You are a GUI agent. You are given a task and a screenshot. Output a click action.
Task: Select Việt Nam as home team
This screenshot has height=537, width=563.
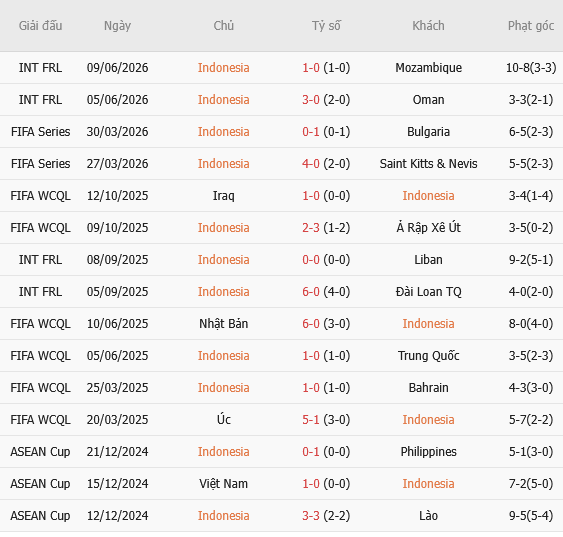(x=223, y=484)
